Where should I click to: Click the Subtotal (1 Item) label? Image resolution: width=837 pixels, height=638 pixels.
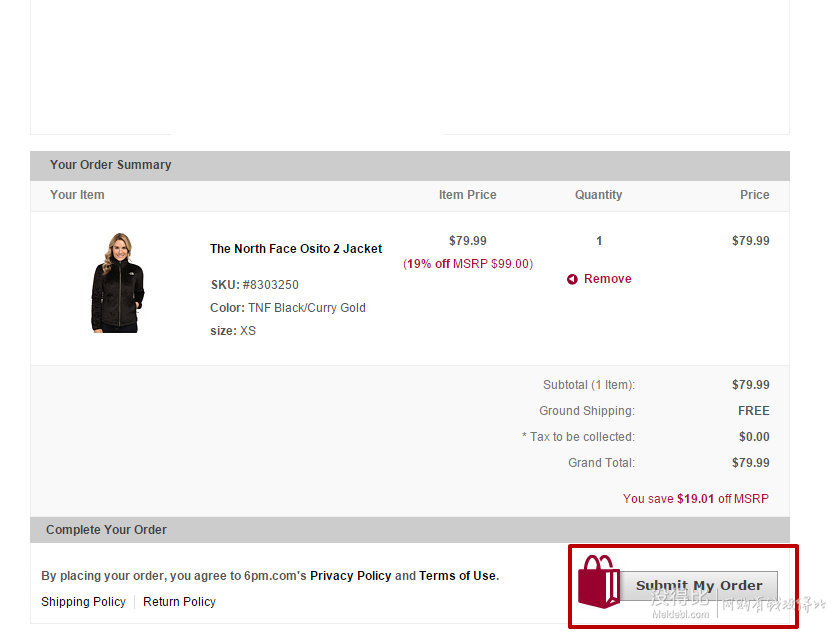[589, 385]
